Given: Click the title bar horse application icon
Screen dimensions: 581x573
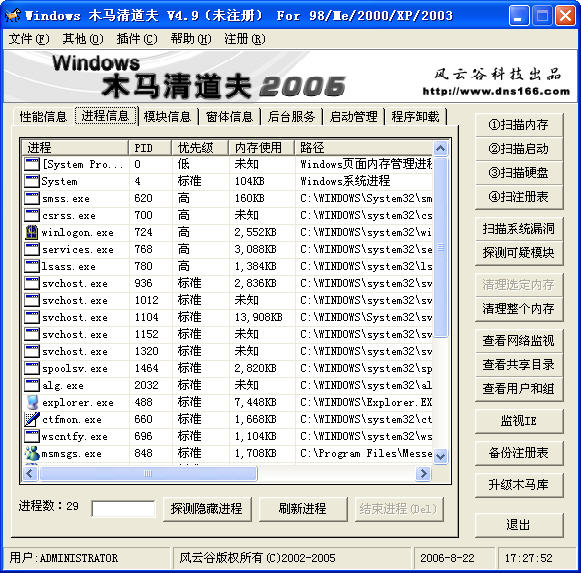Looking at the screenshot, I should [x=13, y=16].
